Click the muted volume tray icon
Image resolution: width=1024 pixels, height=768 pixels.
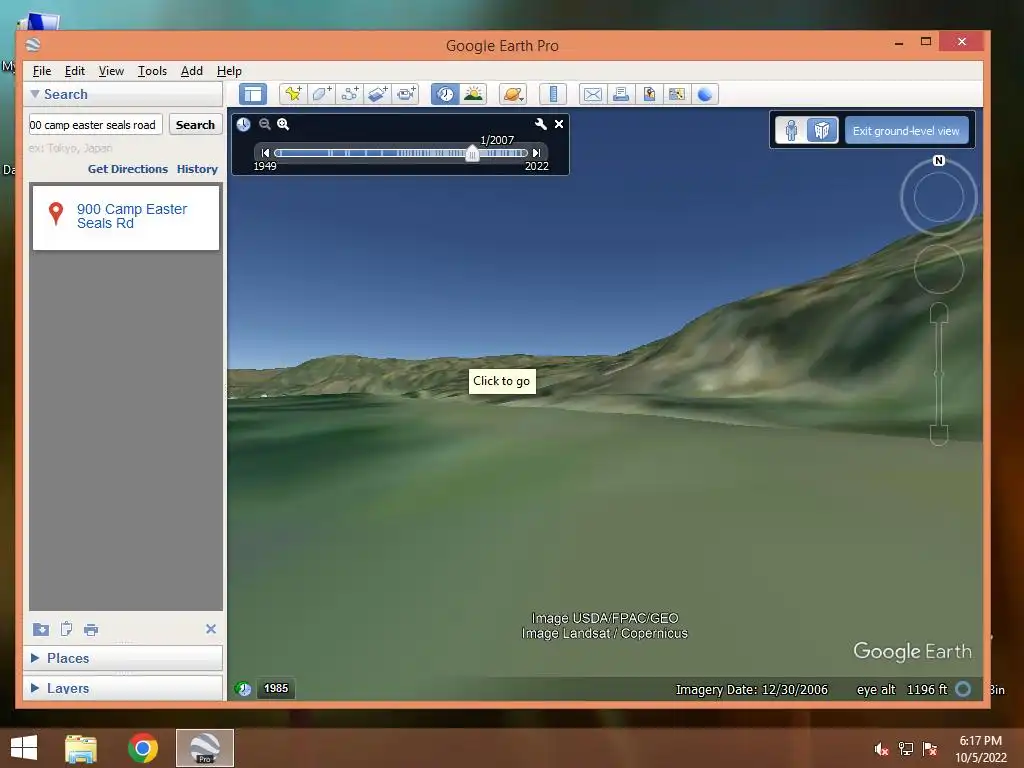point(881,749)
